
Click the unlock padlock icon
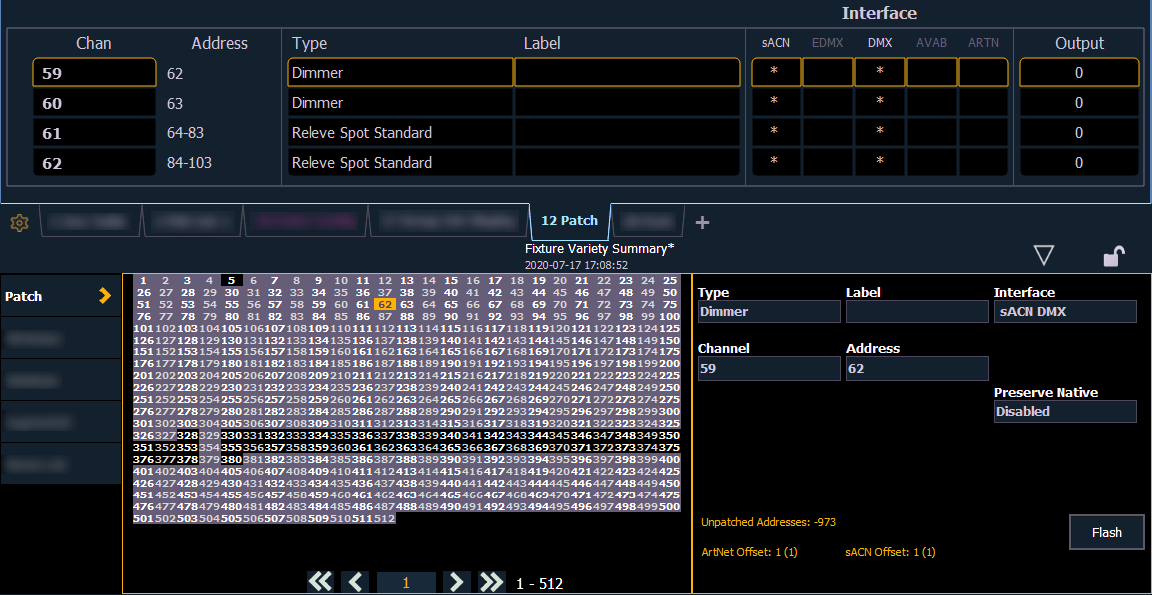click(x=1112, y=257)
